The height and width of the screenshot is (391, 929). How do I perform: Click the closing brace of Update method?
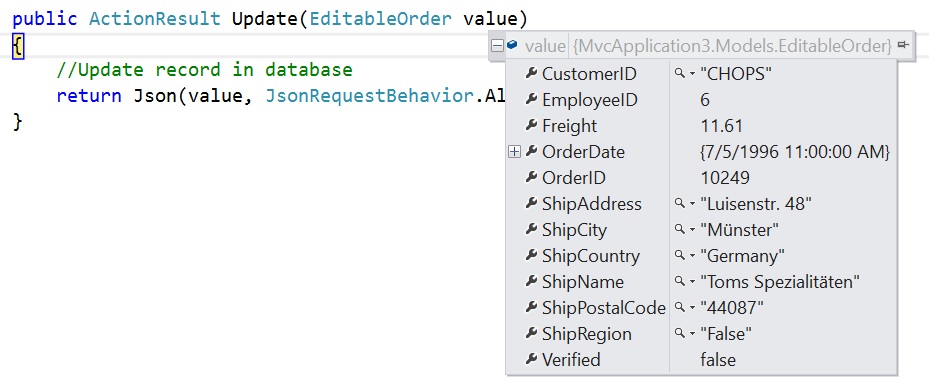pyautogui.click(x=18, y=122)
